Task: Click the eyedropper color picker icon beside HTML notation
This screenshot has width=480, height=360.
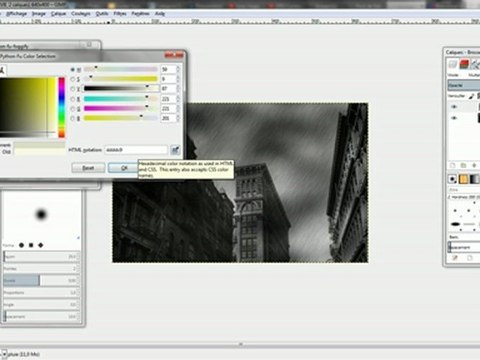Action: click(x=175, y=150)
